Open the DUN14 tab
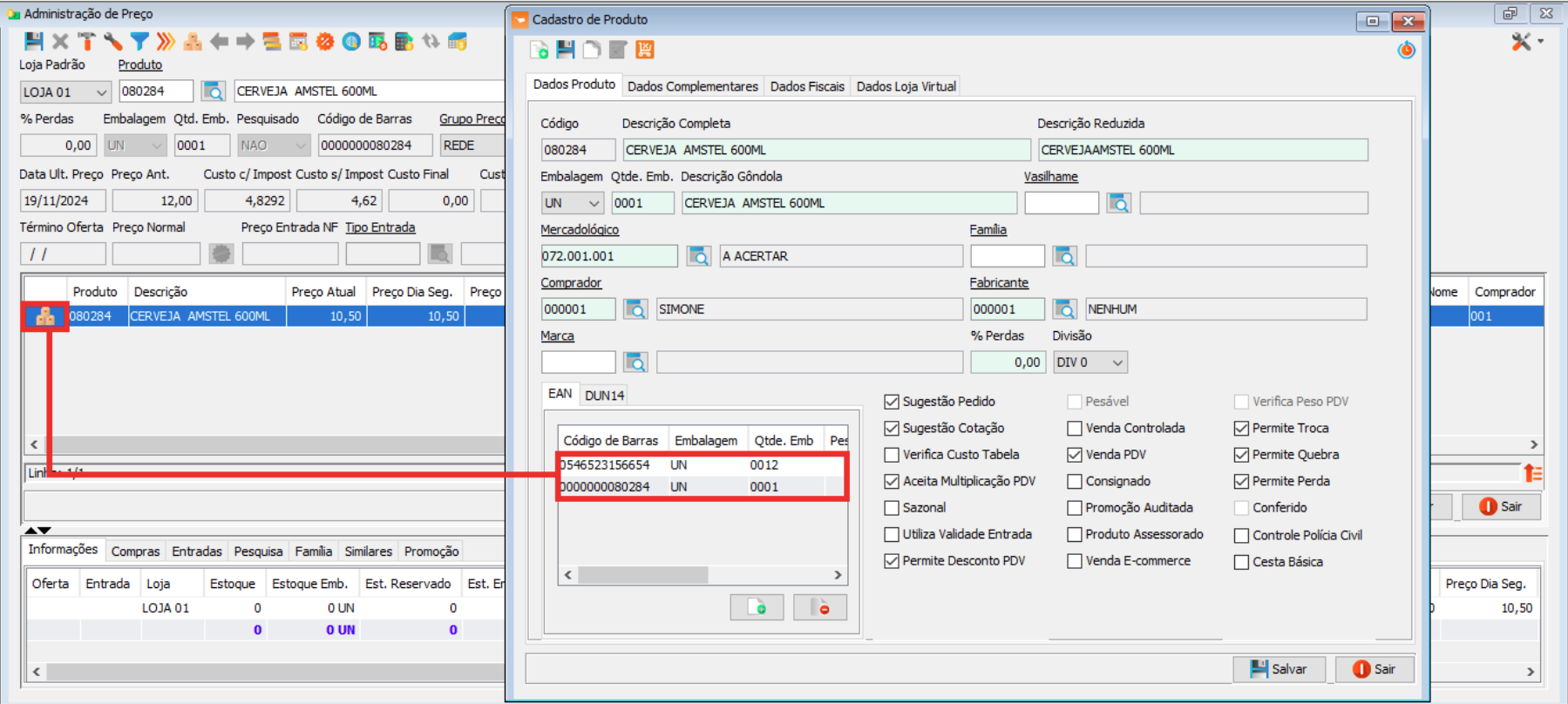The image size is (1568, 704). tap(604, 396)
